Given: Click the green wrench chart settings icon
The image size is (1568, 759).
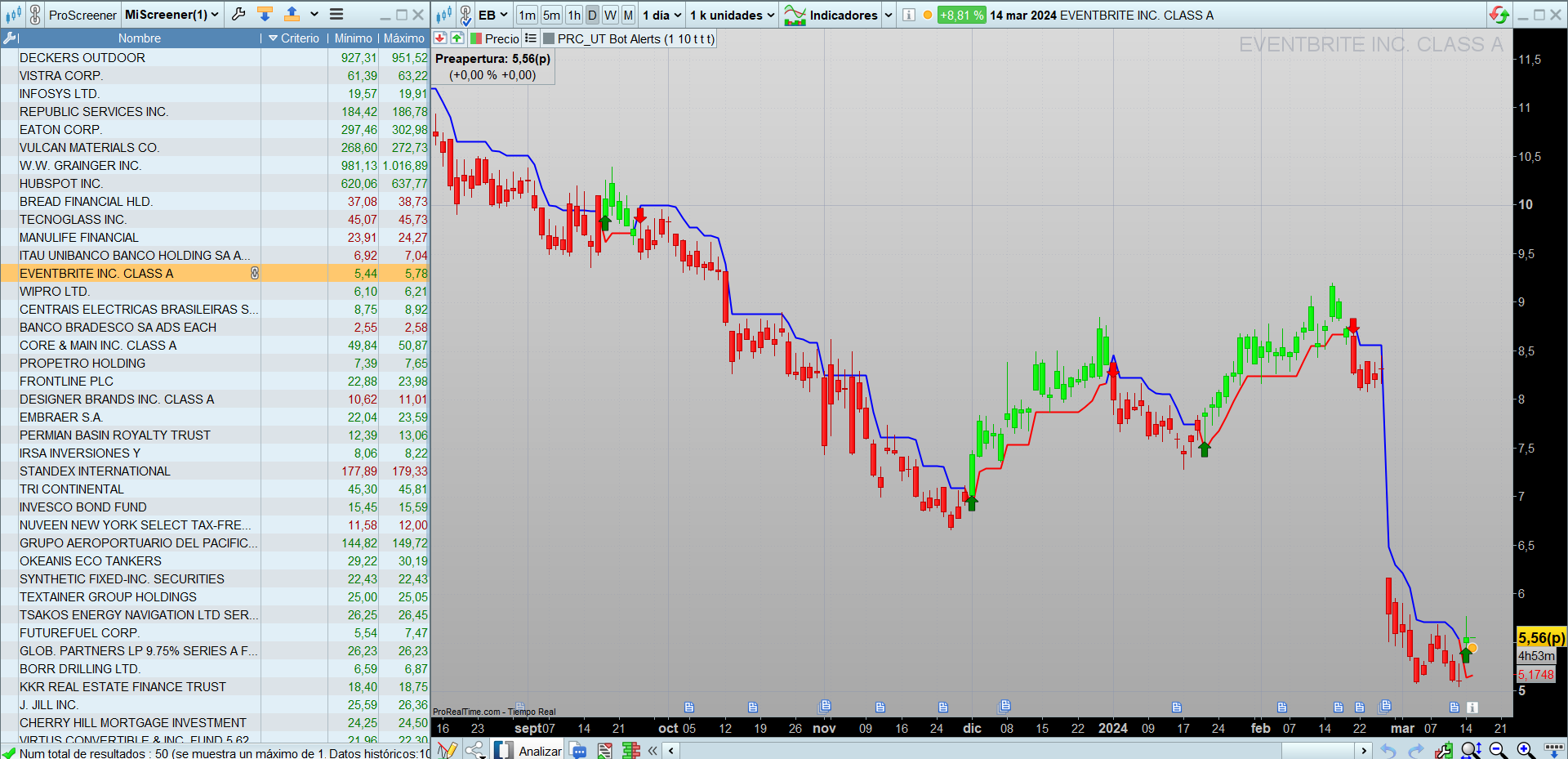Looking at the screenshot, I should pyautogui.click(x=1443, y=750).
